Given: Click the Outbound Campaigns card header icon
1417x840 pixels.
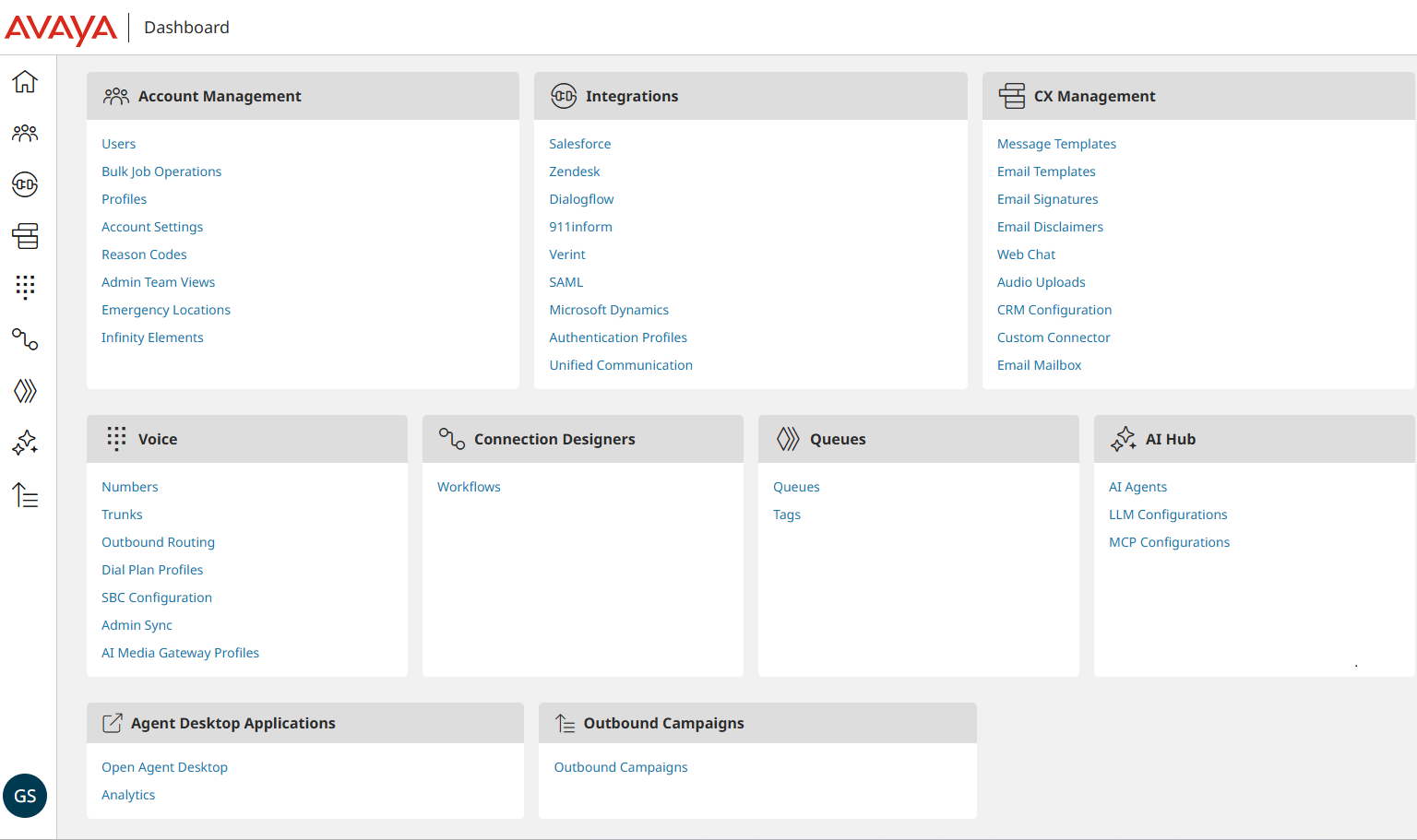Looking at the screenshot, I should [565, 723].
